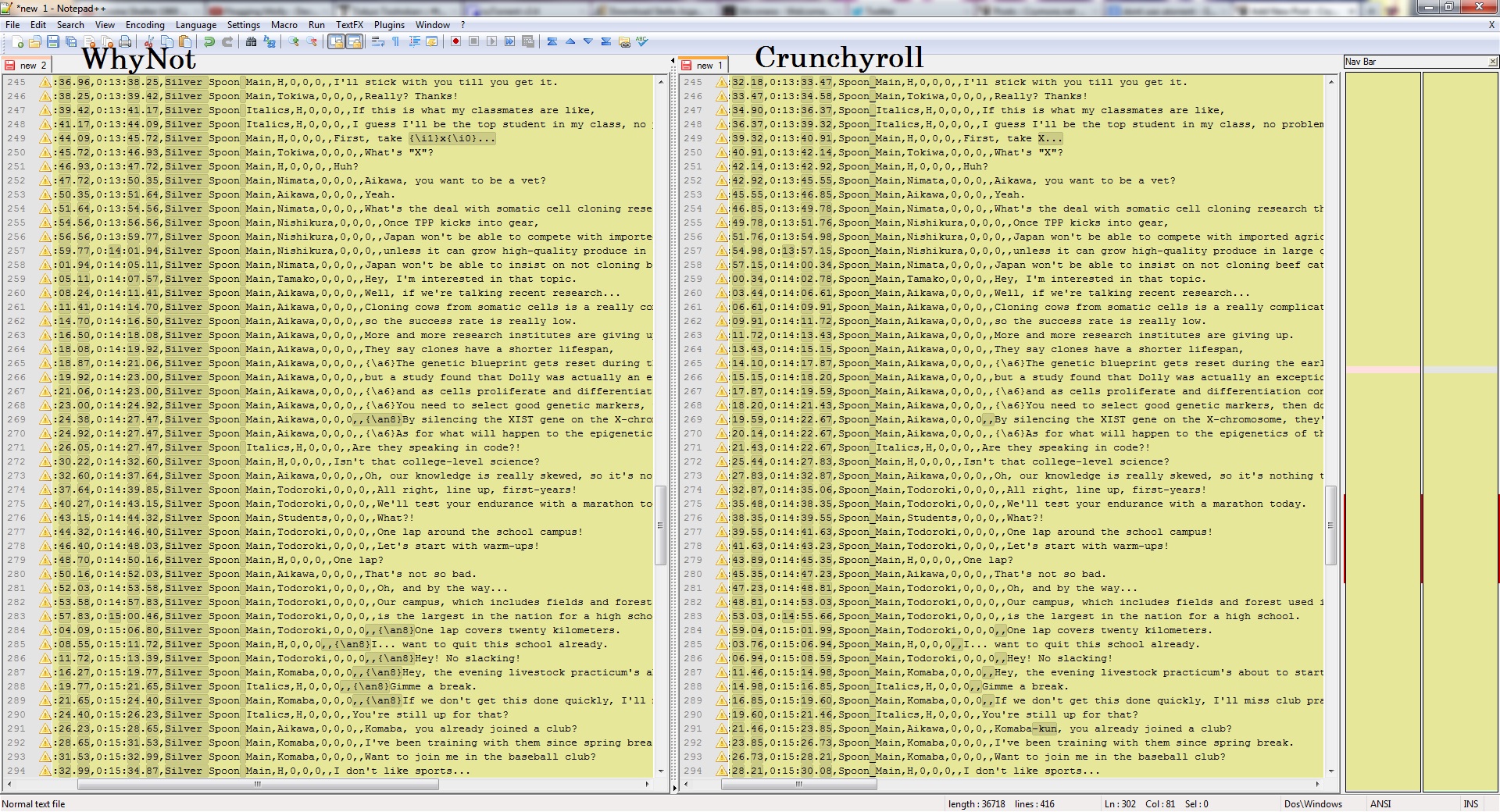Toggle synchronized horizontal scrolling

tap(354, 41)
